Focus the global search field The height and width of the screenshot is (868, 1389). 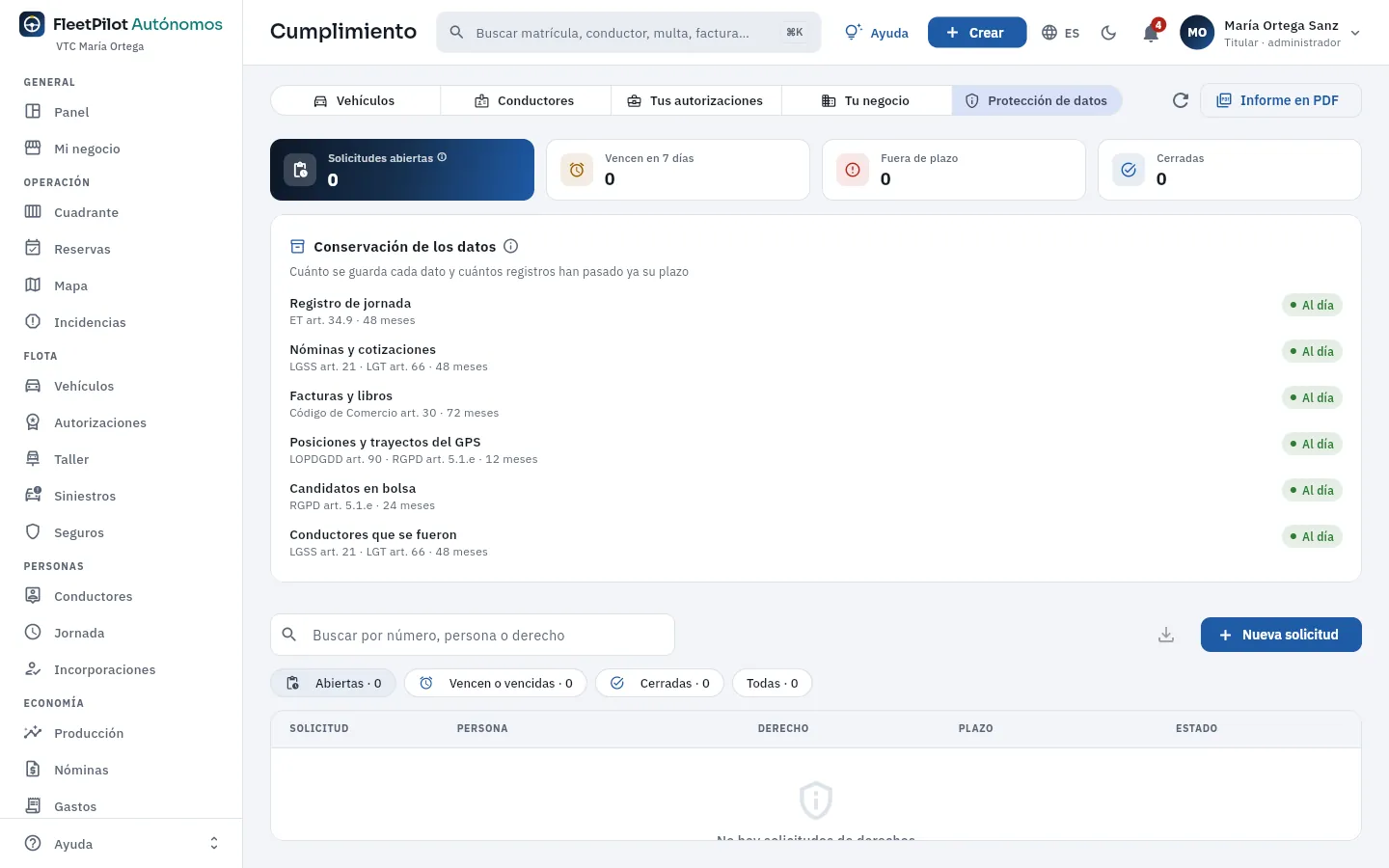click(629, 33)
